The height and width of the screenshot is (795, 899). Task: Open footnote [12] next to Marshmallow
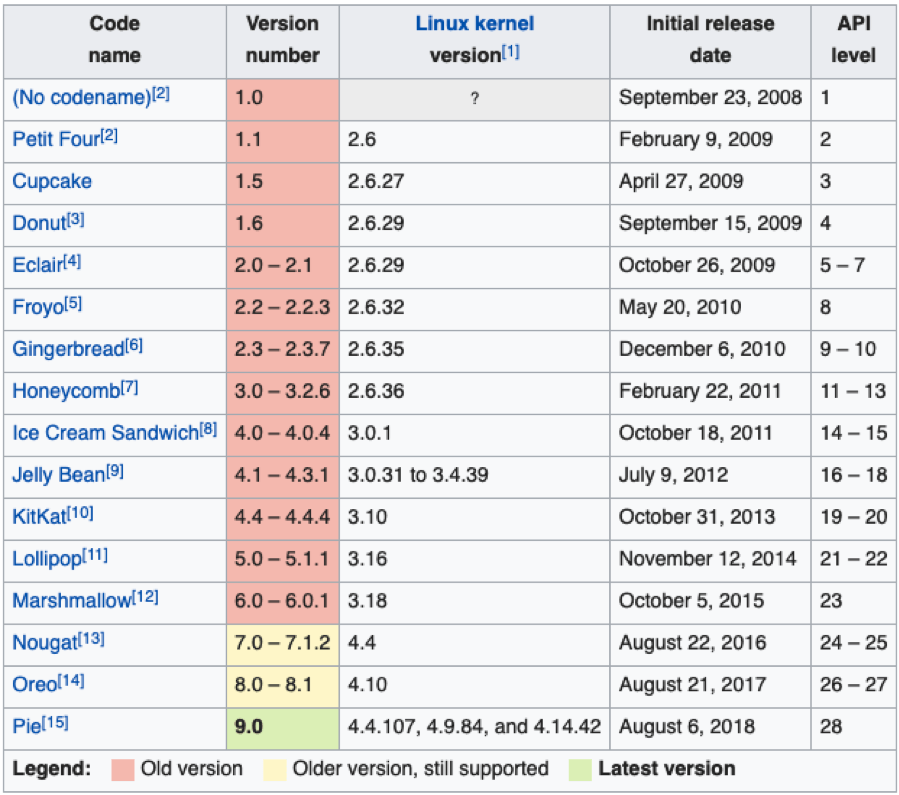[146, 597]
